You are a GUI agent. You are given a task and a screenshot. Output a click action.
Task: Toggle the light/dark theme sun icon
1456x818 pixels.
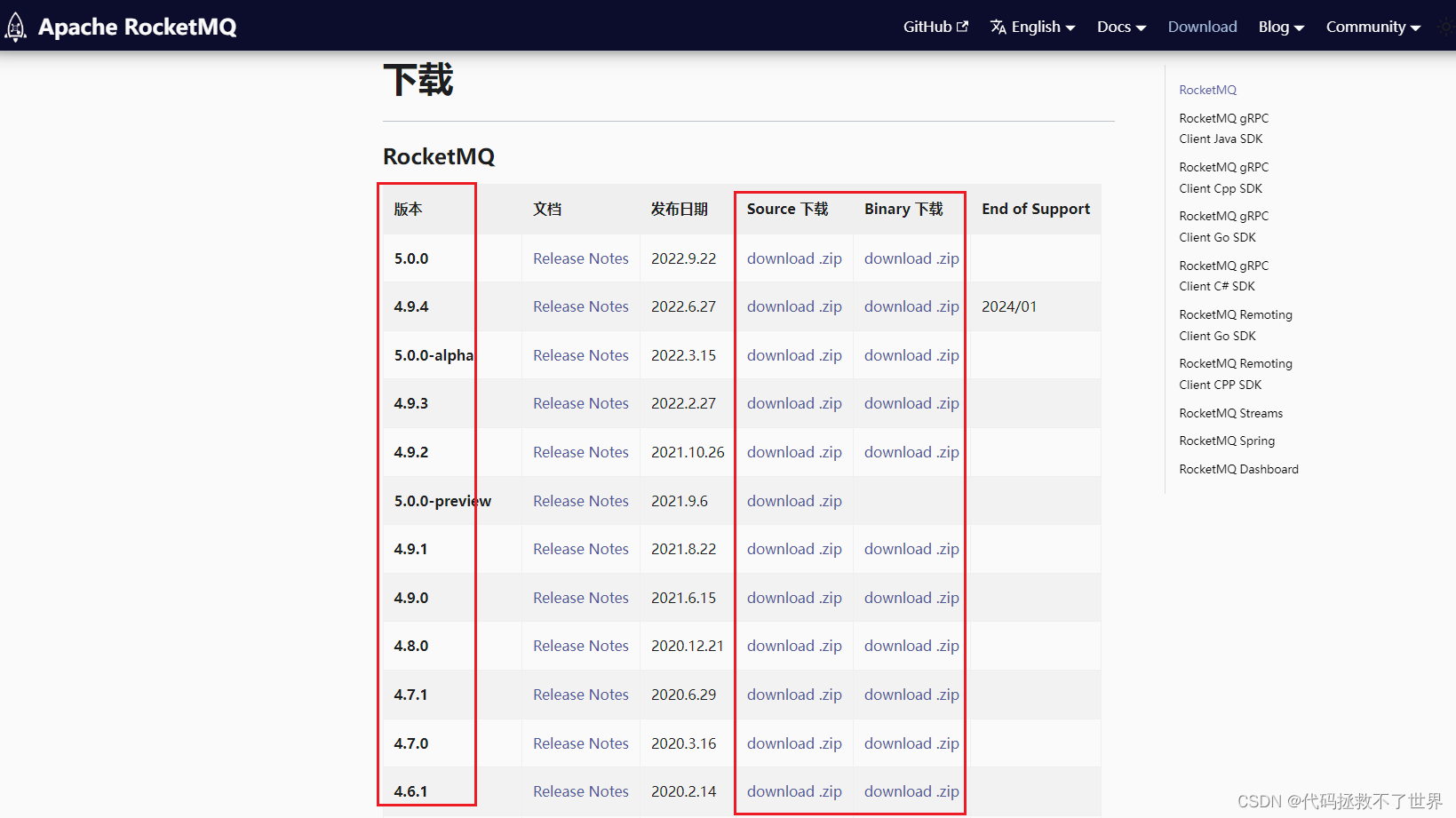[x=1447, y=27]
